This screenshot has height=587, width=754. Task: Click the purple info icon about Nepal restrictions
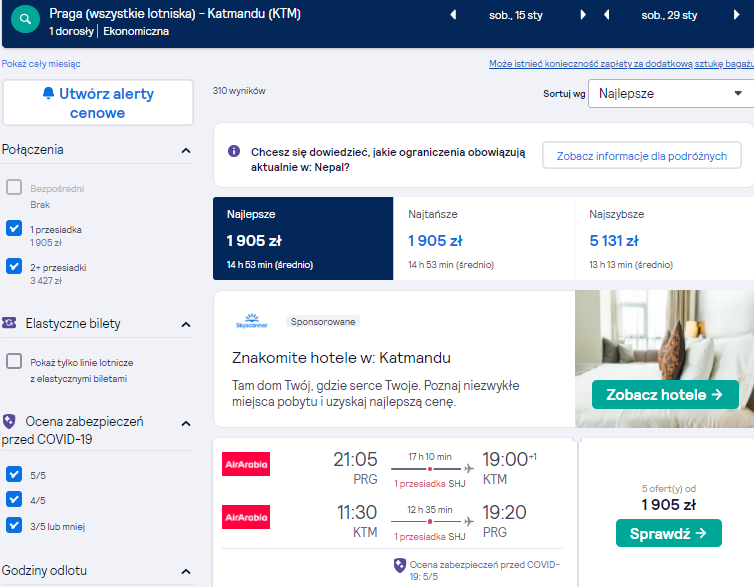234,151
